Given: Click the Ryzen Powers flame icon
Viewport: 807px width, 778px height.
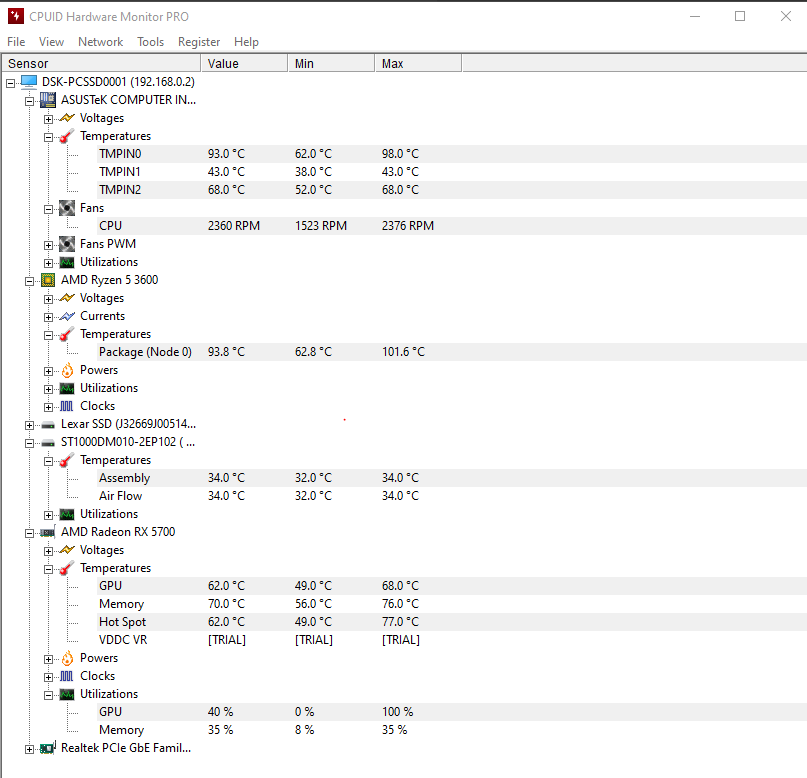Looking at the screenshot, I should 67,370.
